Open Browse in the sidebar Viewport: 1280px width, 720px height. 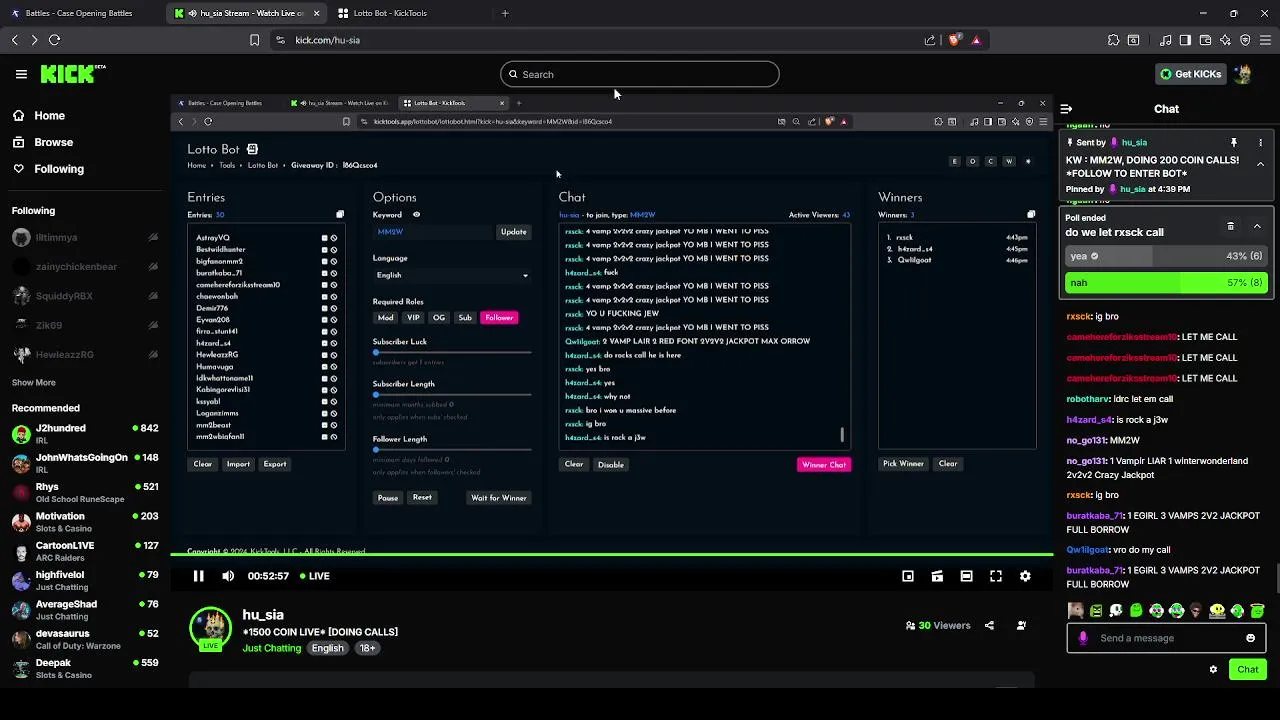click(x=53, y=142)
